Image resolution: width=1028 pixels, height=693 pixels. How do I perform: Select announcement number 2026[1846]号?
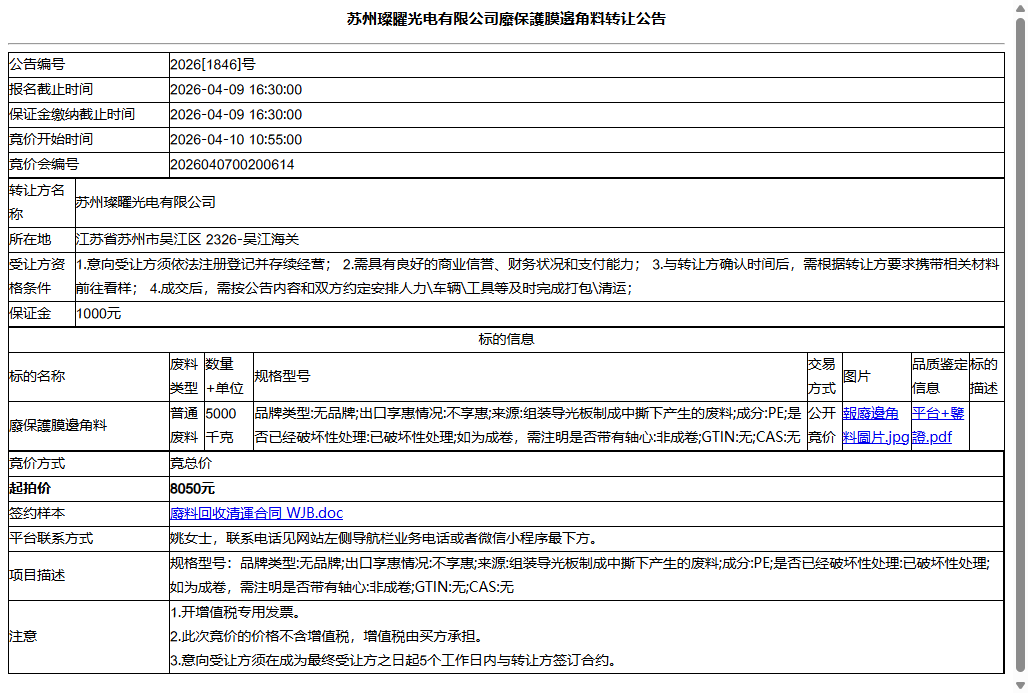pos(213,64)
